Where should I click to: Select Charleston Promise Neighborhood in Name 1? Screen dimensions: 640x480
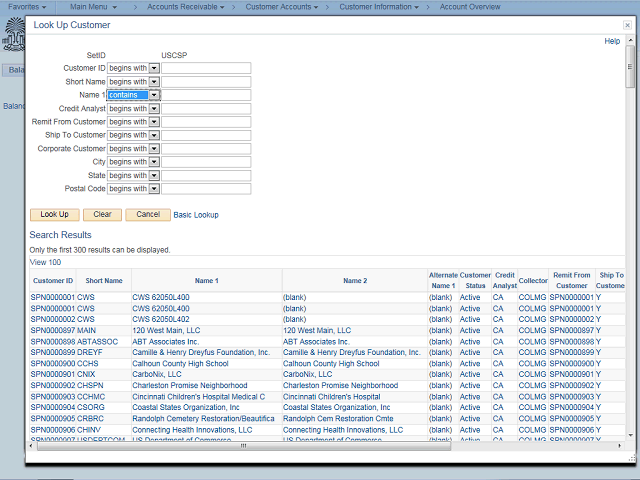189,385
